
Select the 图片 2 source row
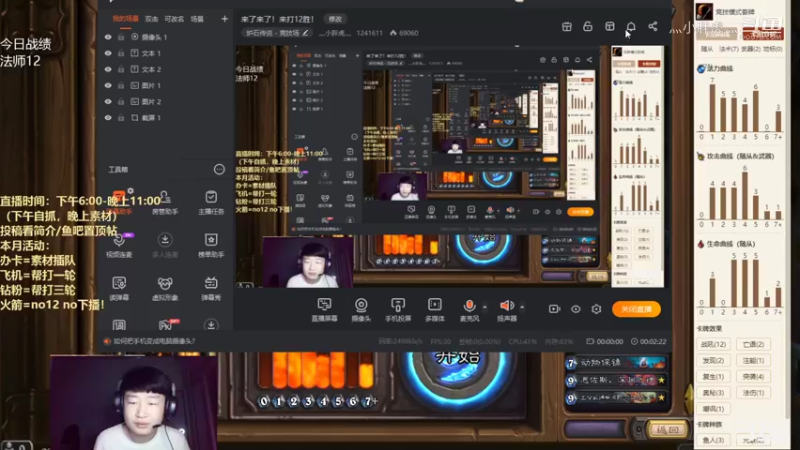pos(166,102)
